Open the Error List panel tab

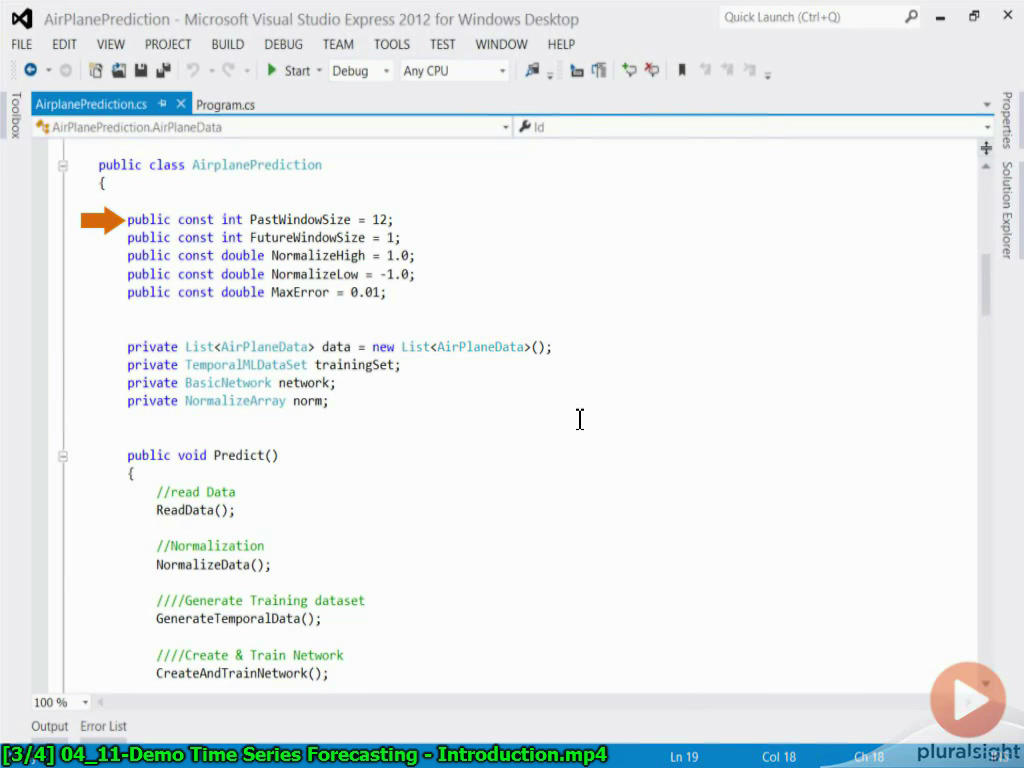tap(103, 726)
